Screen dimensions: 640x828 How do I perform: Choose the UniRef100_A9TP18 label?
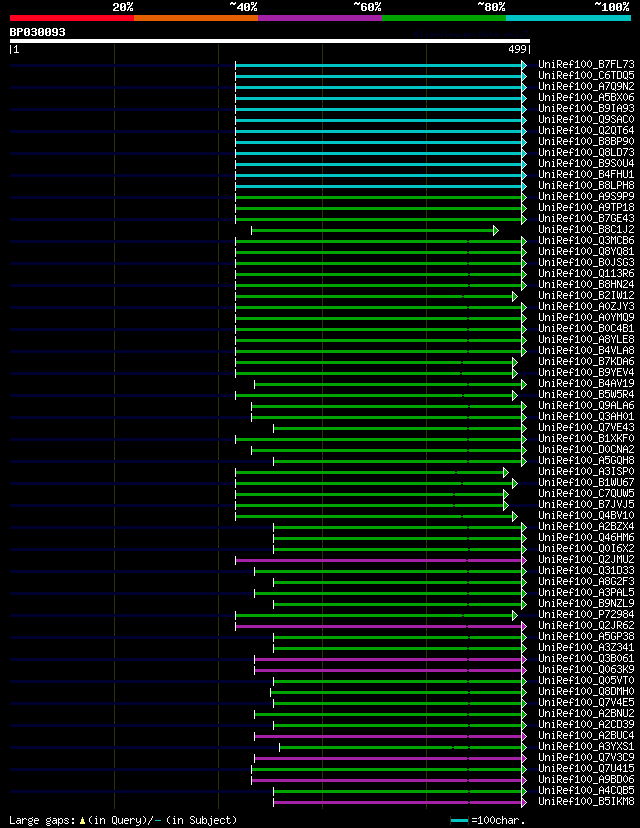(586, 208)
